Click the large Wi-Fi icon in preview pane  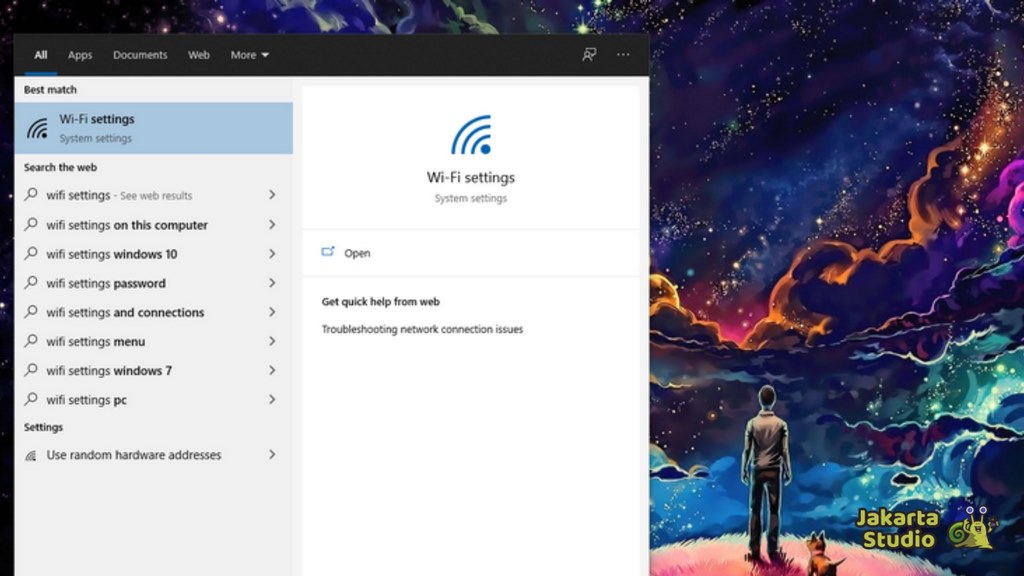click(x=471, y=135)
